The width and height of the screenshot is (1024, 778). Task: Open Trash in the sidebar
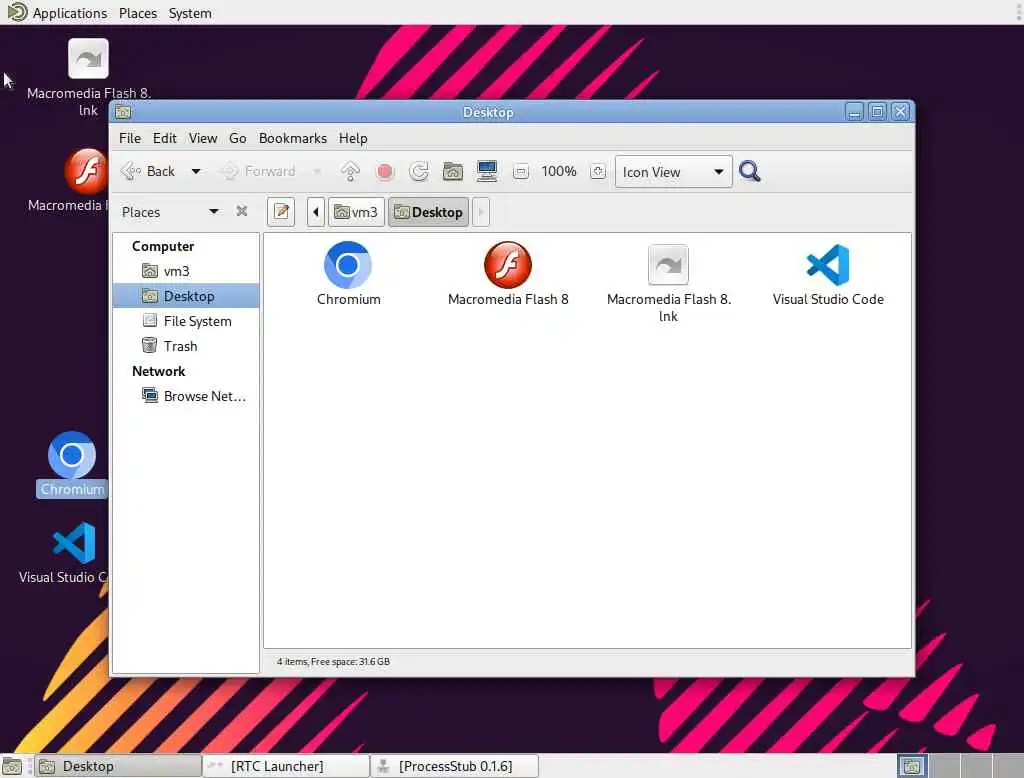pos(185,346)
